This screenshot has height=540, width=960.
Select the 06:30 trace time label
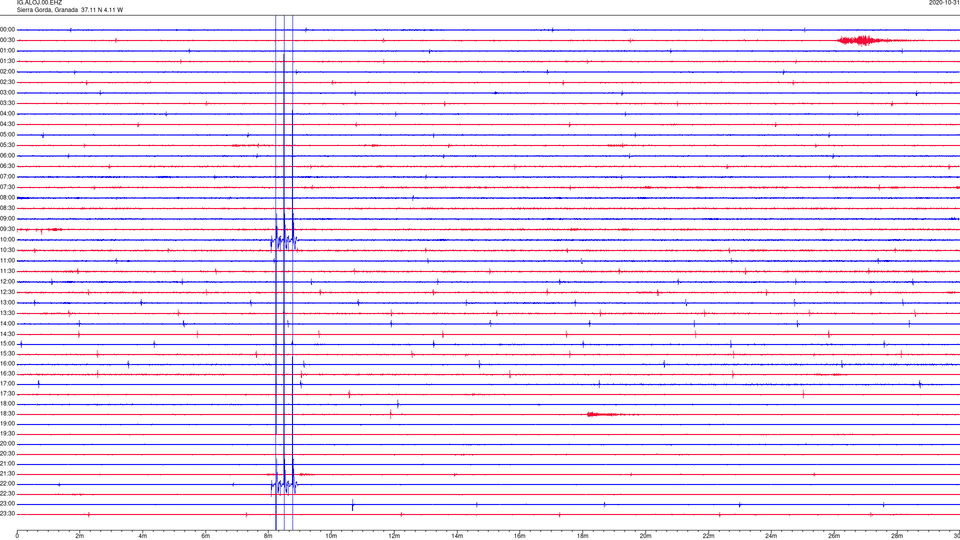pos(7,166)
